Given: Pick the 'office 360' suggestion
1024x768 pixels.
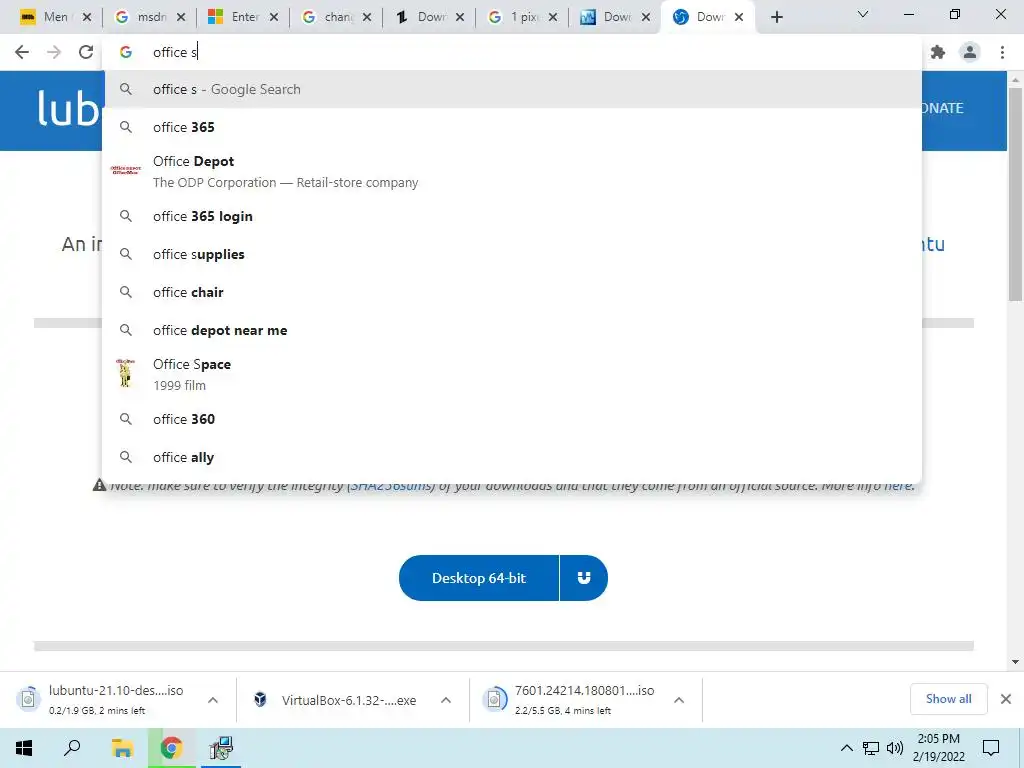Looking at the screenshot, I should (x=512, y=419).
